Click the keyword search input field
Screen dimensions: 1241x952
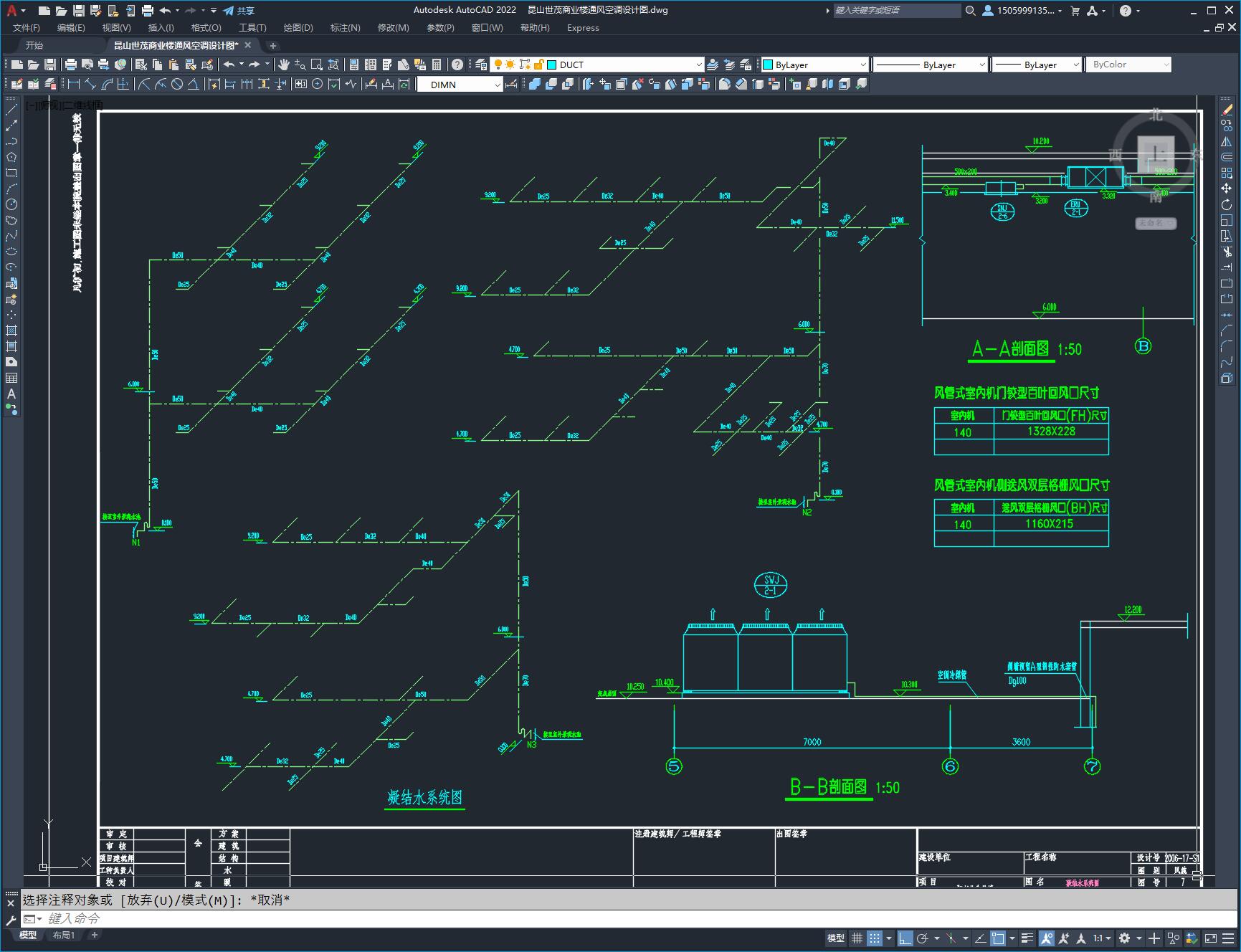896,11
